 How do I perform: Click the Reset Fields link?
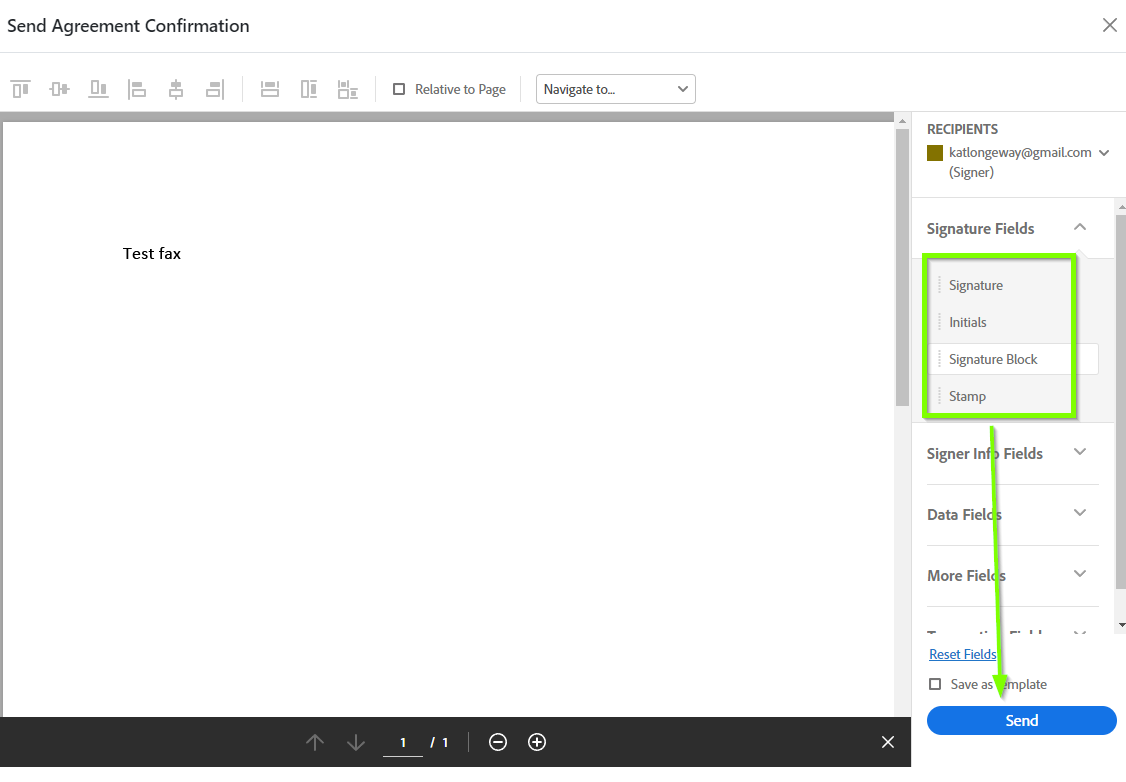(x=962, y=654)
